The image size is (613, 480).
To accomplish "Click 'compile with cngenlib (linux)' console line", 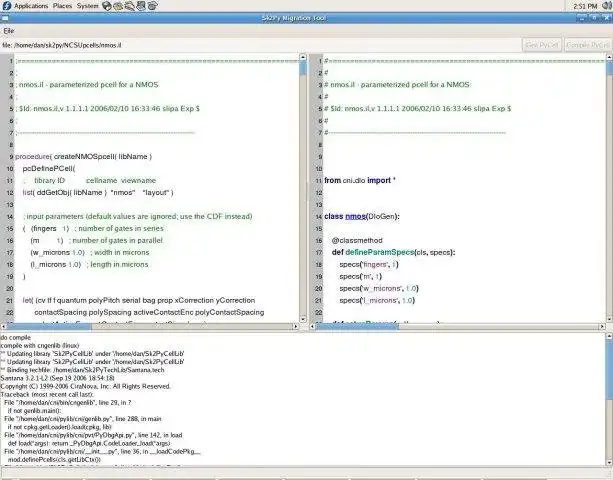I will pos(40,346).
